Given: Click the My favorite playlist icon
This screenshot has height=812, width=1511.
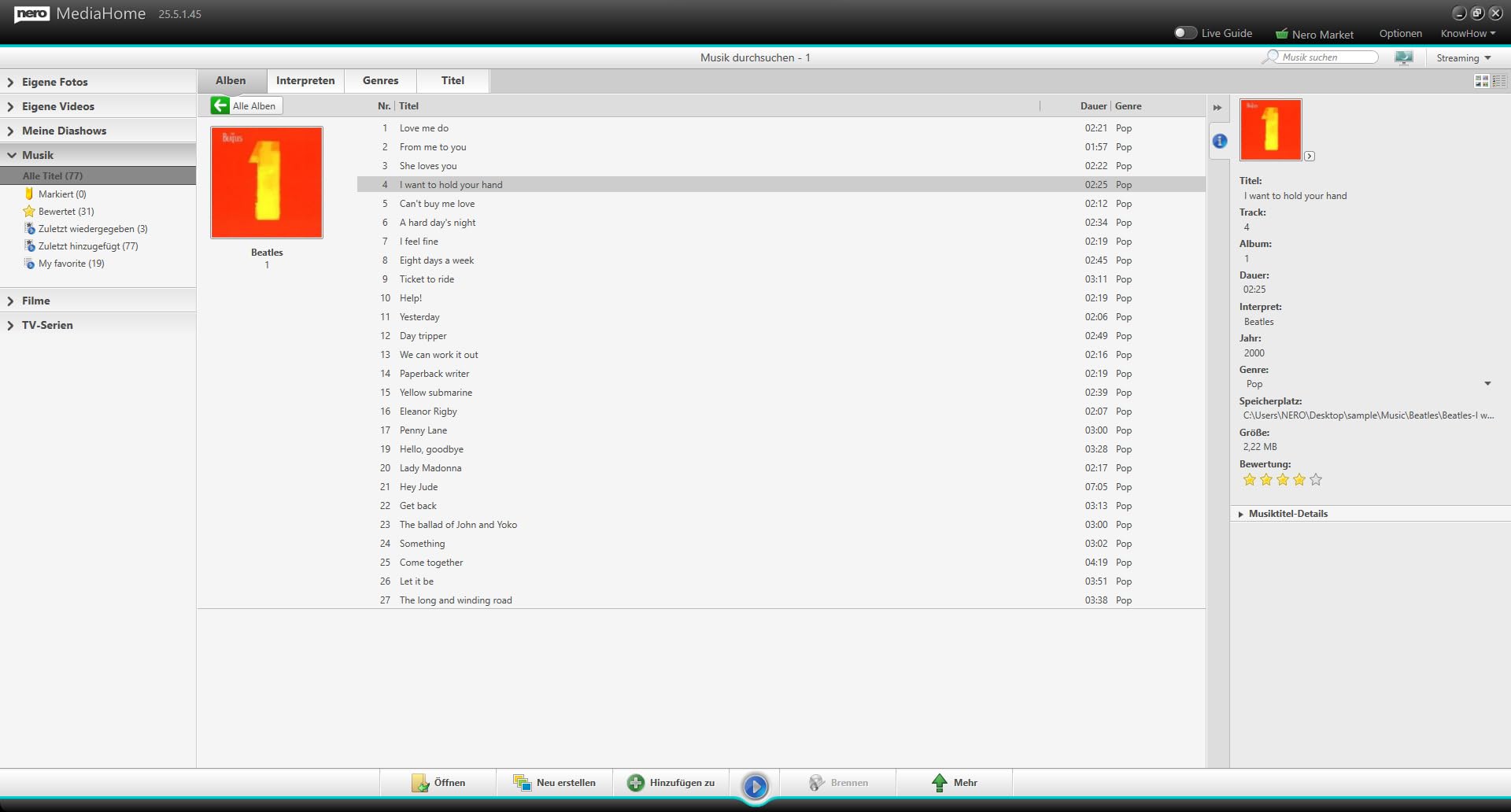Looking at the screenshot, I should 29,264.
